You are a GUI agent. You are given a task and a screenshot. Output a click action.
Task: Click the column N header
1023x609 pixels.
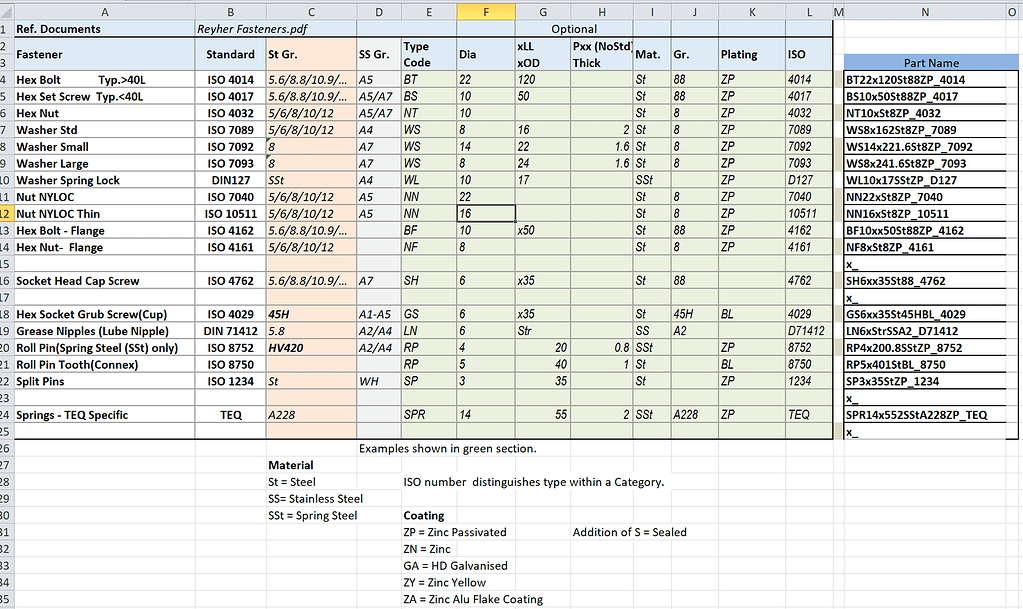pos(926,11)
